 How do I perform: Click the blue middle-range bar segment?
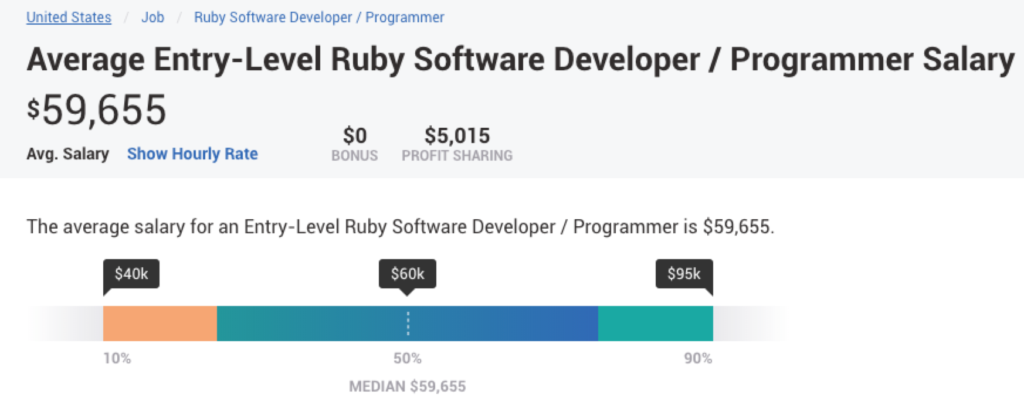[x=500, y=324]
